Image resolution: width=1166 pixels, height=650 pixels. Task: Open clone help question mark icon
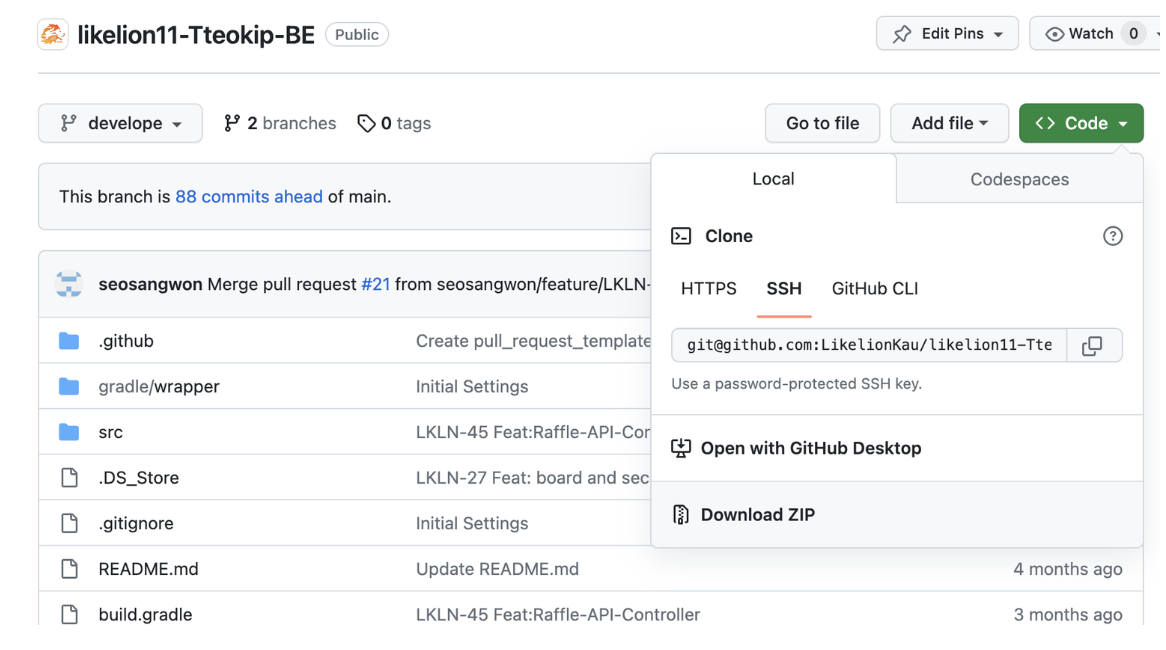(x=1112, y=236)
